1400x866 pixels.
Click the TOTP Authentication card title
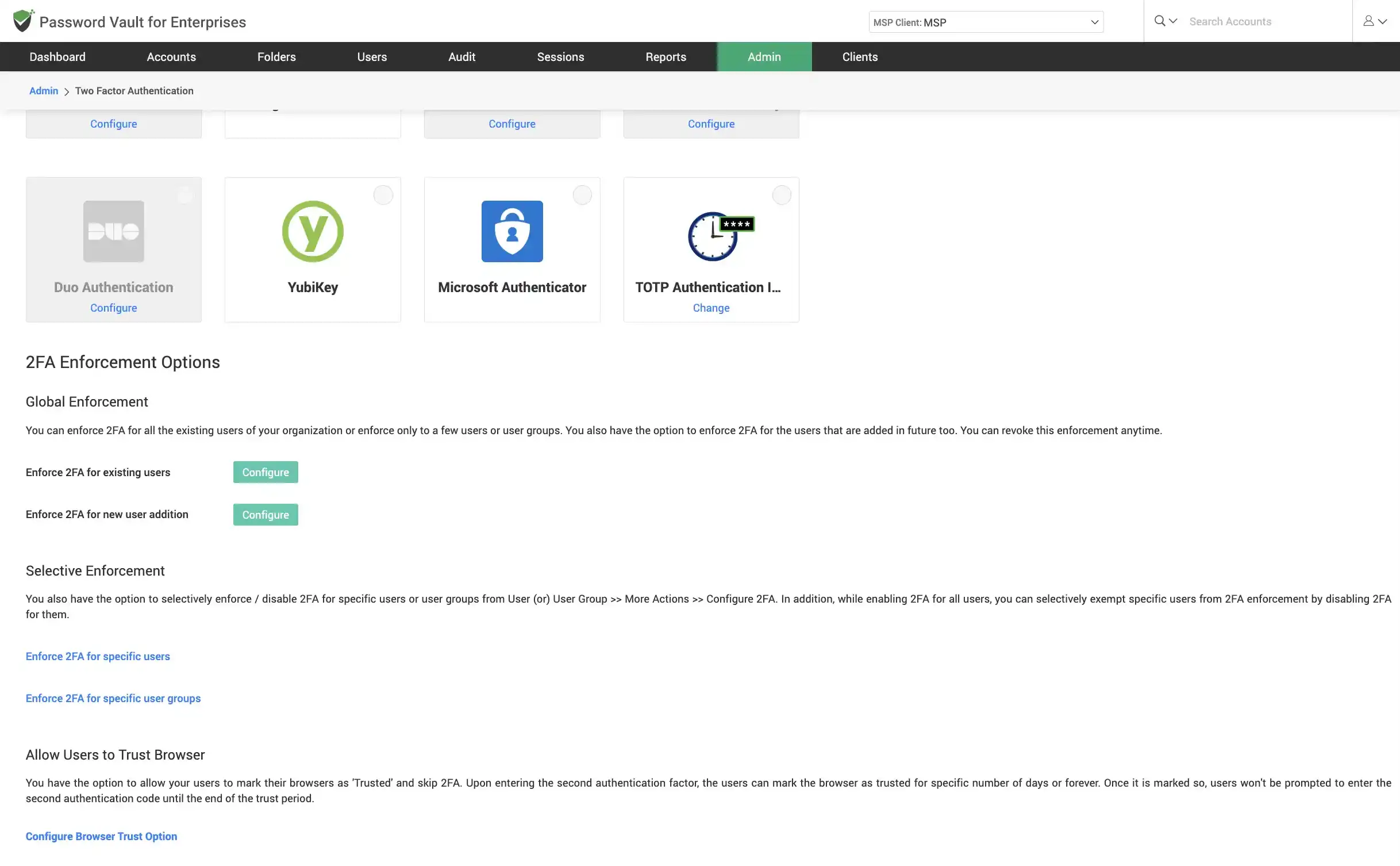(708, 287)
